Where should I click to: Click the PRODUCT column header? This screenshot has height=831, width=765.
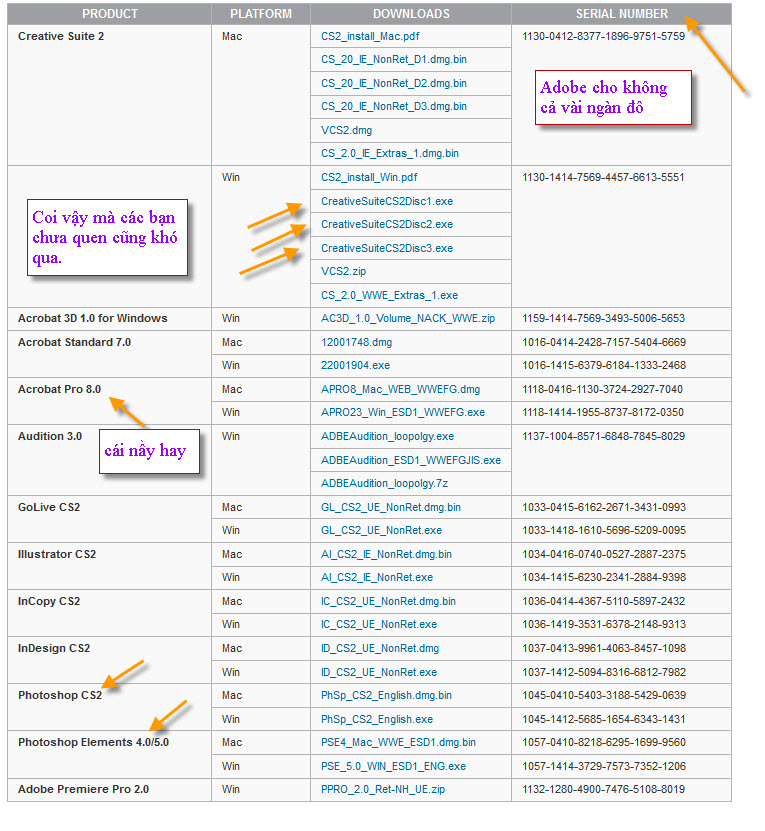(110, 14)
